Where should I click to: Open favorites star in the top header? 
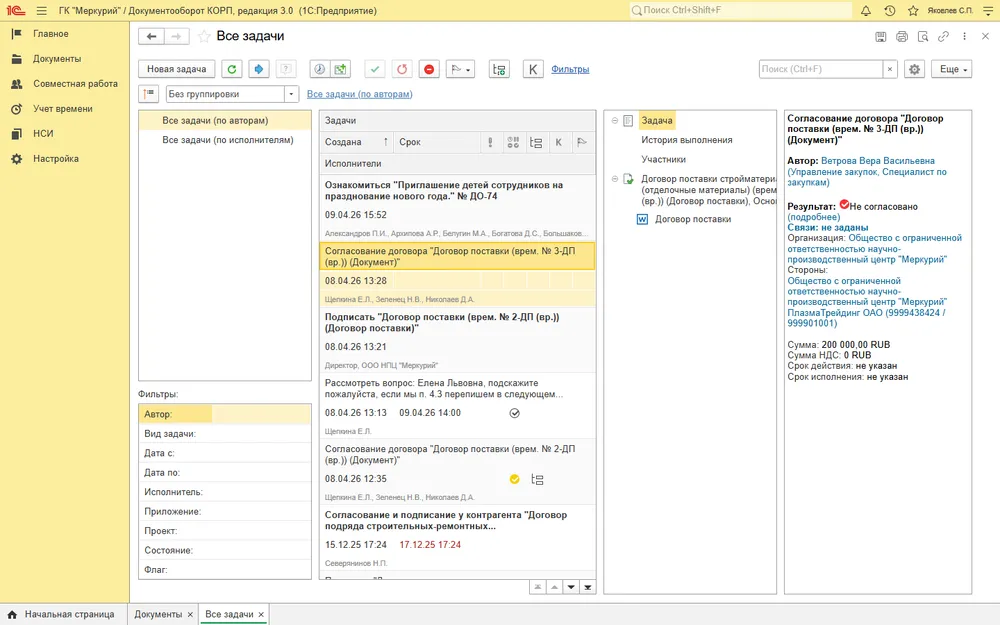point(913,10)
